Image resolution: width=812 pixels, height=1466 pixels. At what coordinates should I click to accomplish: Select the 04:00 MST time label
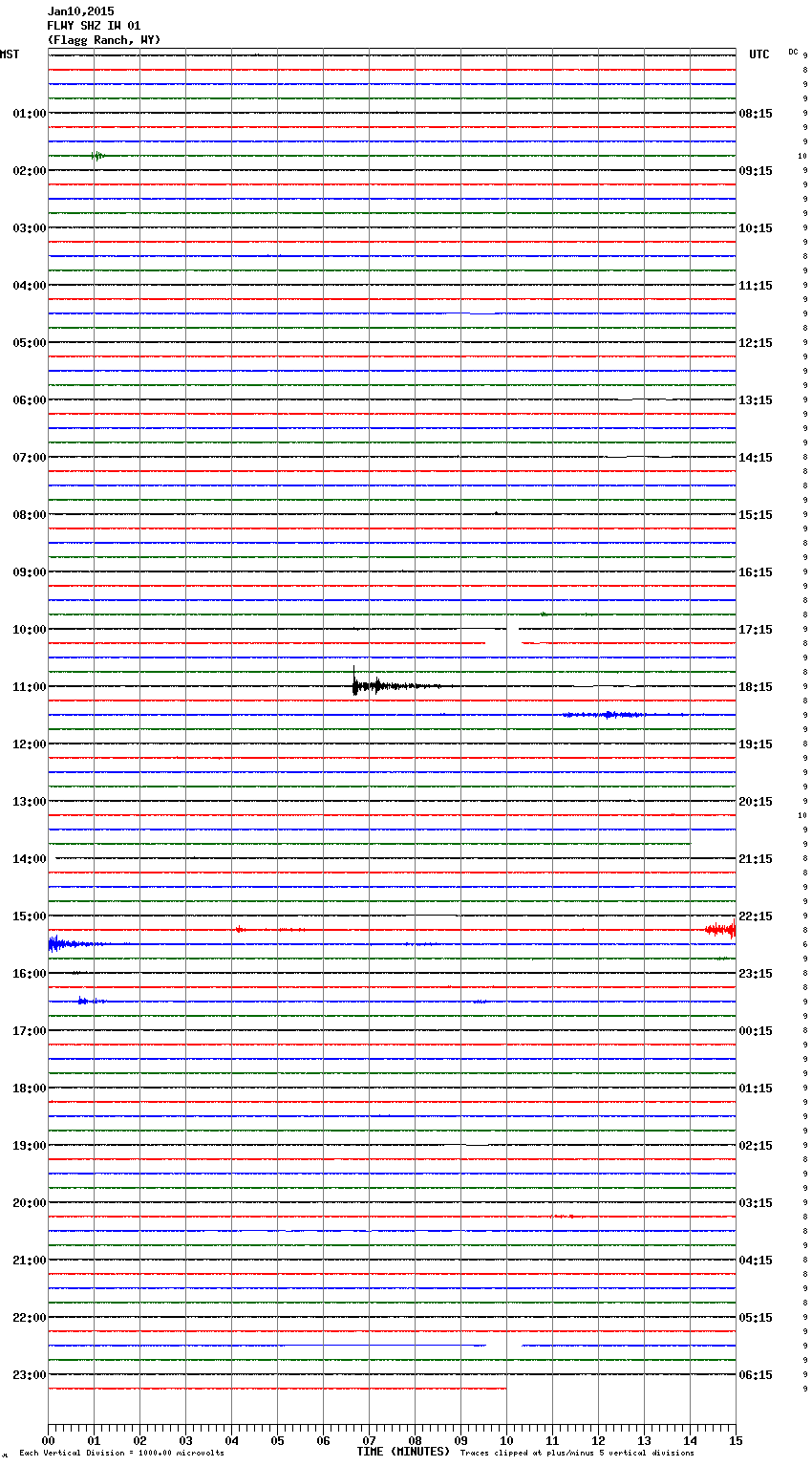click(x=30, y=286)
